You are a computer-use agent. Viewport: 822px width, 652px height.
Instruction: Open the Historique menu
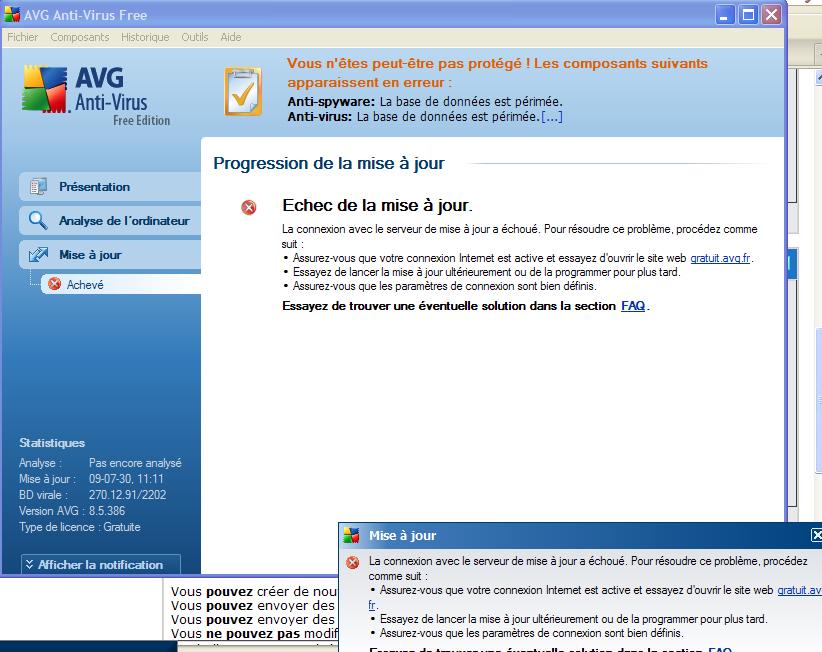(145, 37)
